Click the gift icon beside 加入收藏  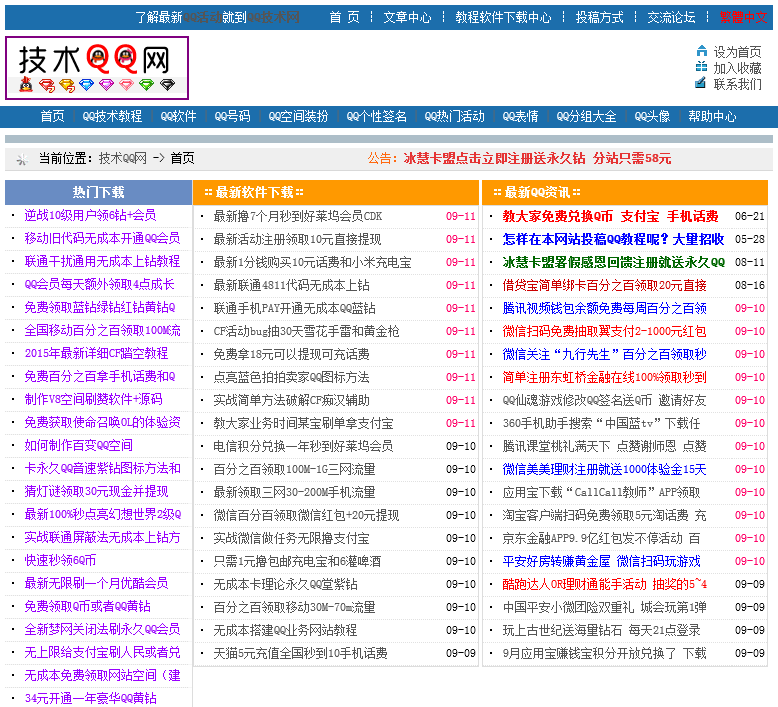pyautogui.click(x=701, y=67)
